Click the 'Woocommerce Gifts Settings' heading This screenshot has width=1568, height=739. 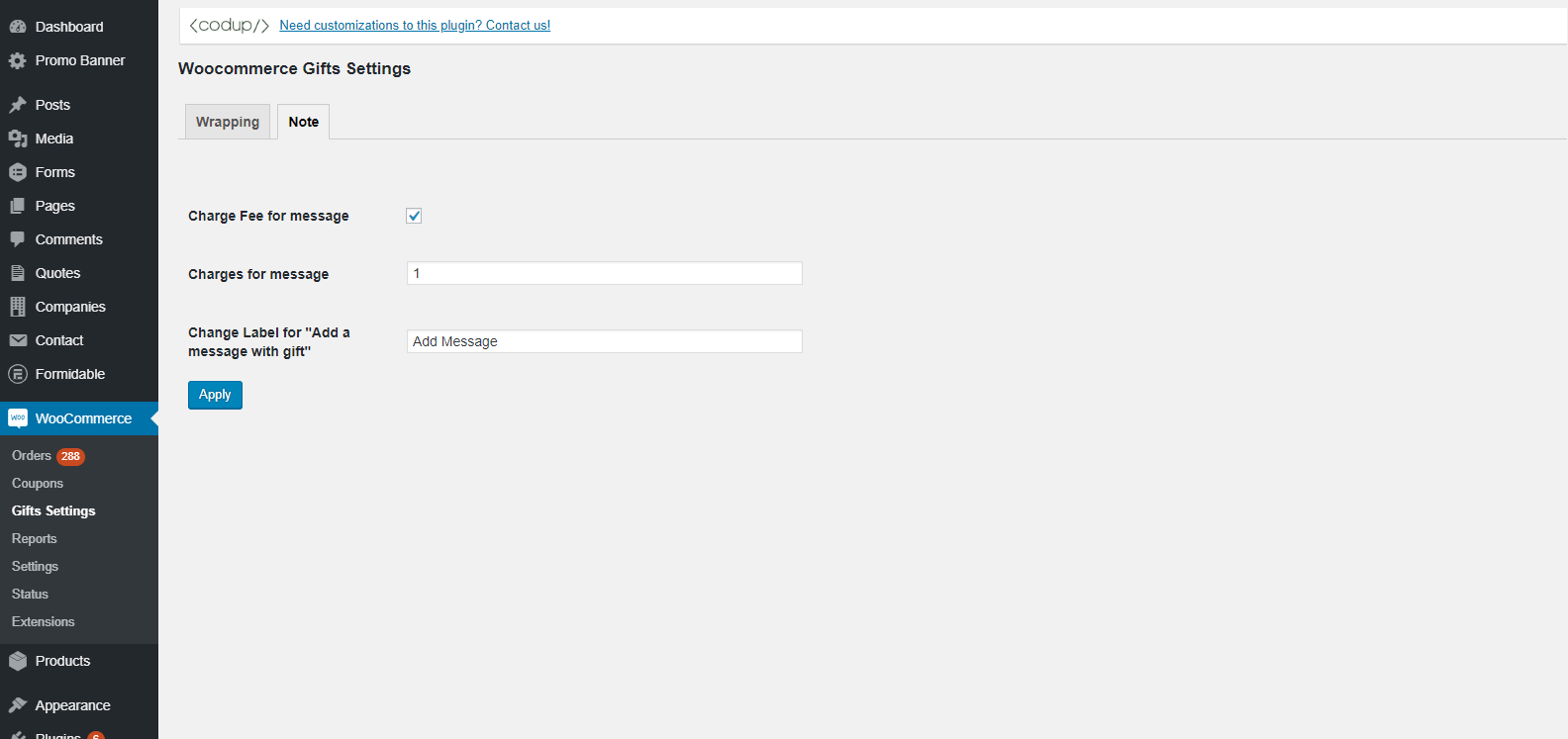click(295, 68)
